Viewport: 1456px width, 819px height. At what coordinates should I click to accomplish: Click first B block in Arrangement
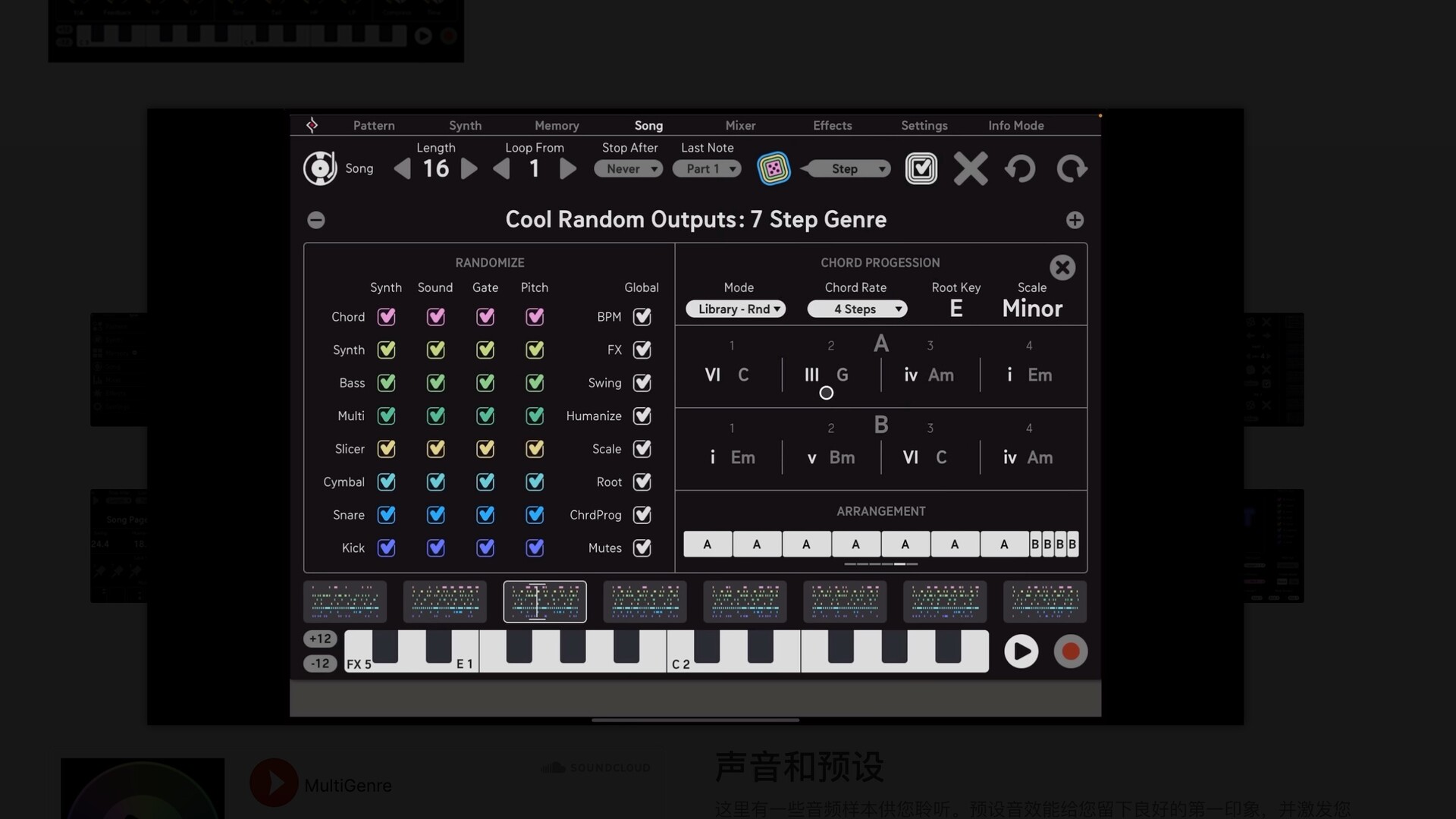point(1035,544)
